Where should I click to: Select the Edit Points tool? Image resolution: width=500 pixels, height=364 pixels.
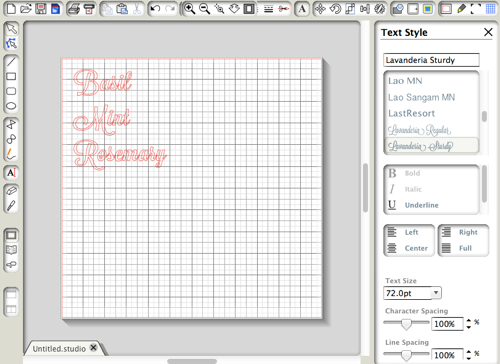11,43
